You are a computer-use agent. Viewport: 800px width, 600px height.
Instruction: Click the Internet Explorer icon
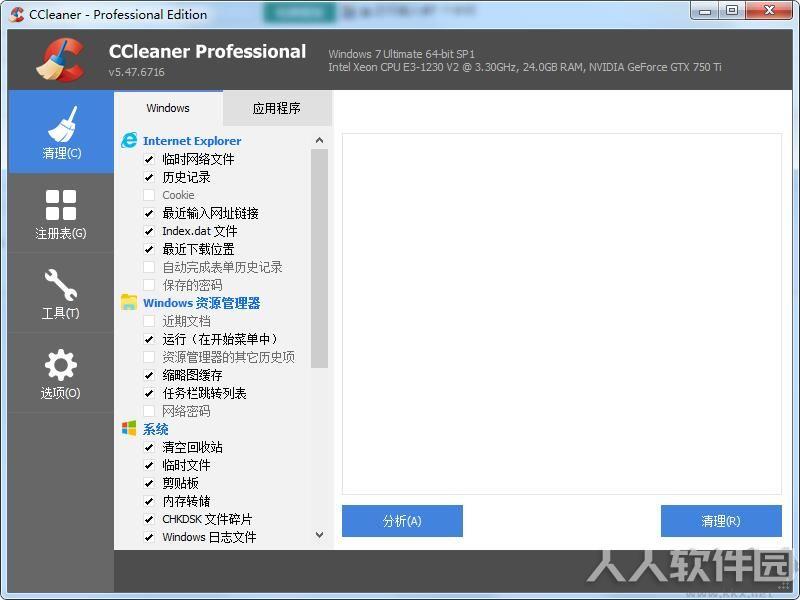(129, 140)
